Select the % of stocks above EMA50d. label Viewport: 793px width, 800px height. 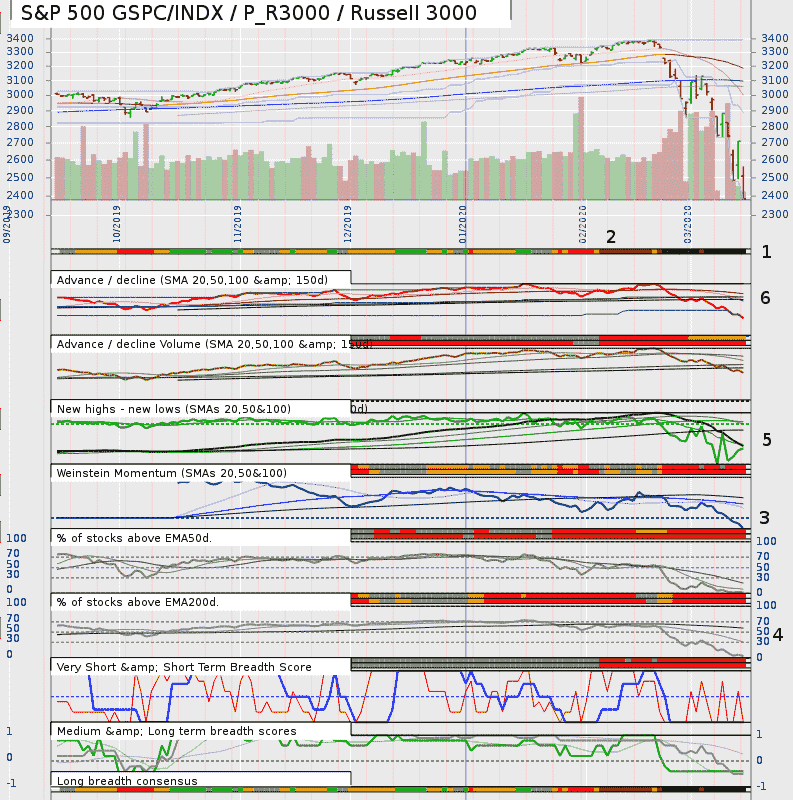(x=134, y=538)
